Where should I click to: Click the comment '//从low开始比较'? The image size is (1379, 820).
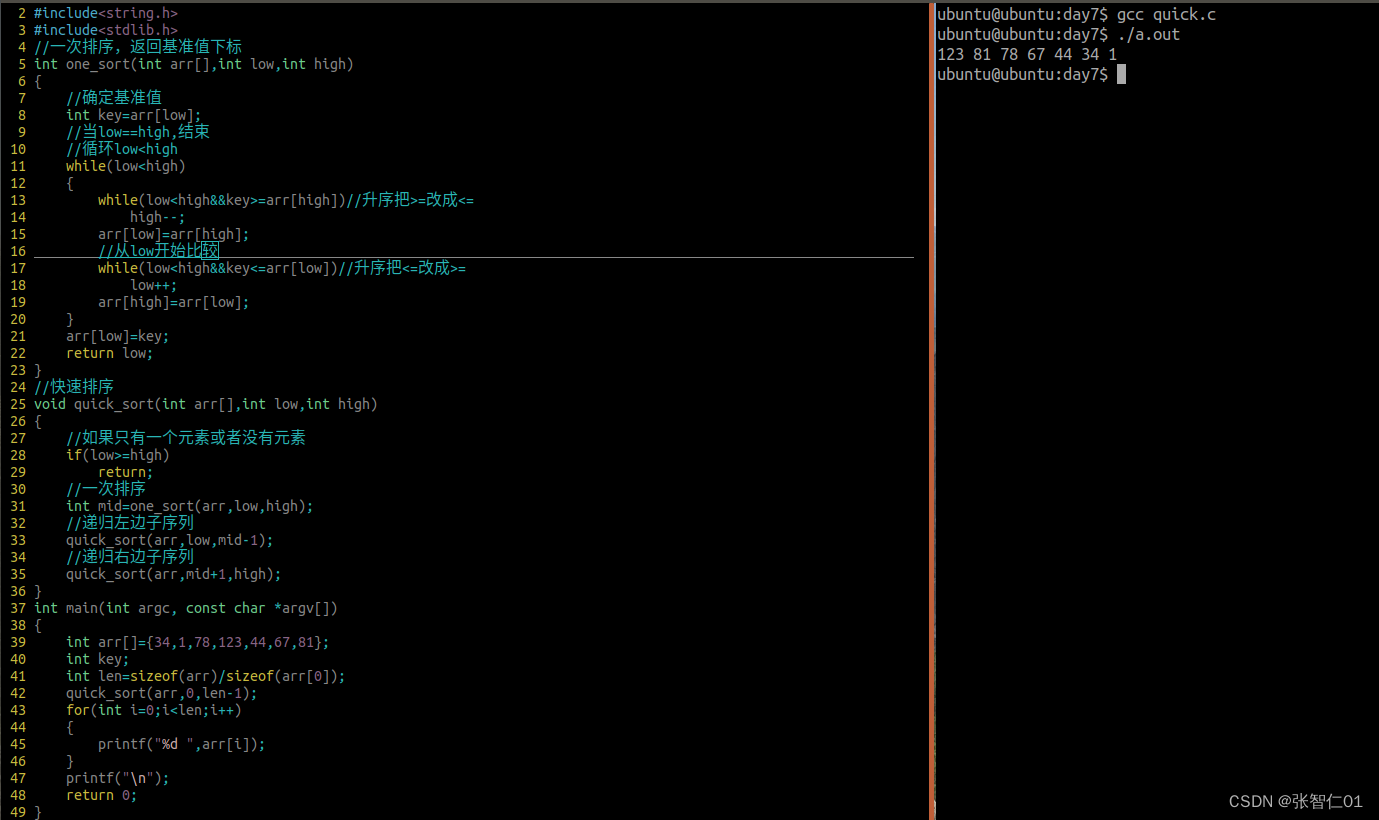pyautogui.click(x=158, y=251)
